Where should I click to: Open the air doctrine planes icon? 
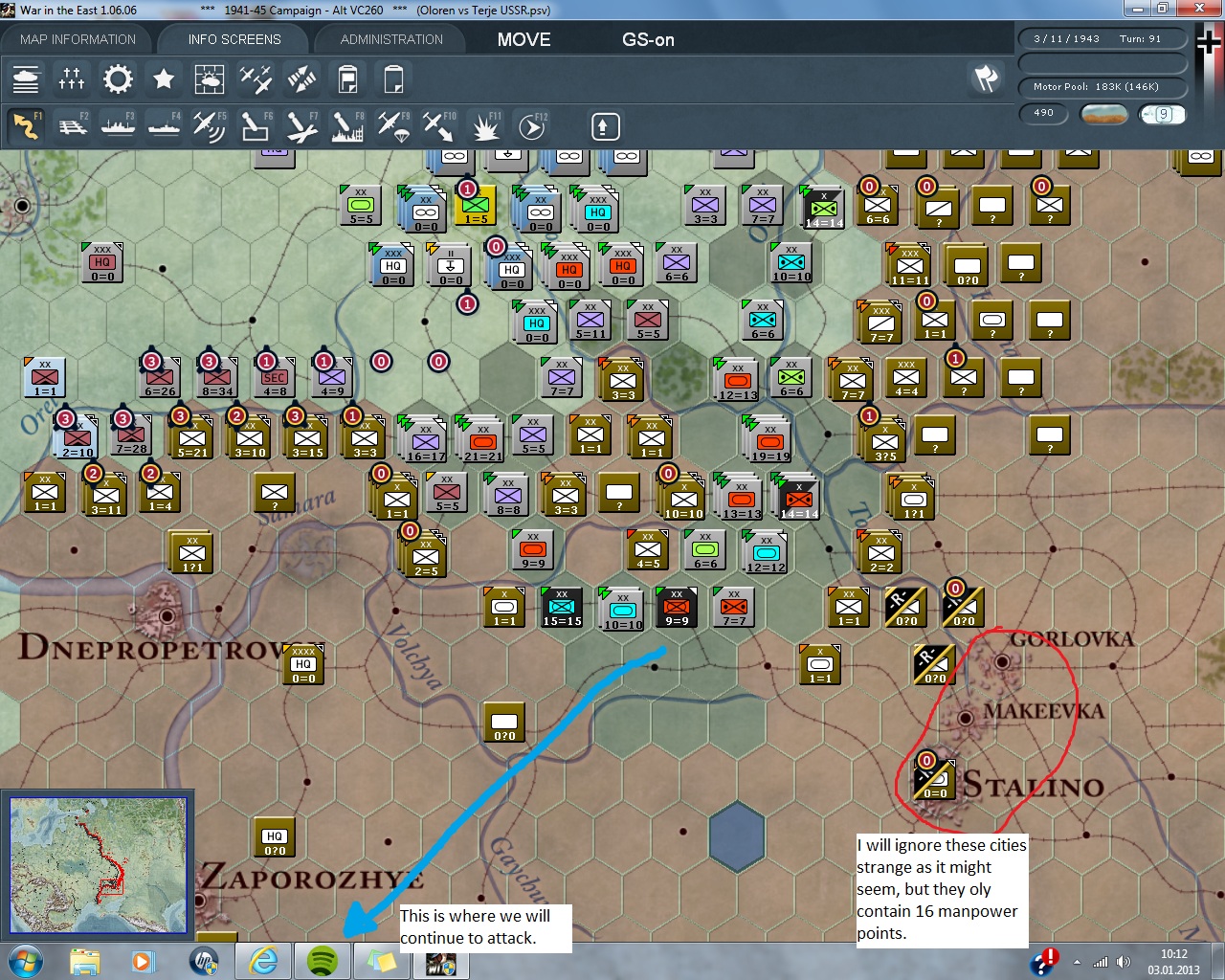point(256,78)
